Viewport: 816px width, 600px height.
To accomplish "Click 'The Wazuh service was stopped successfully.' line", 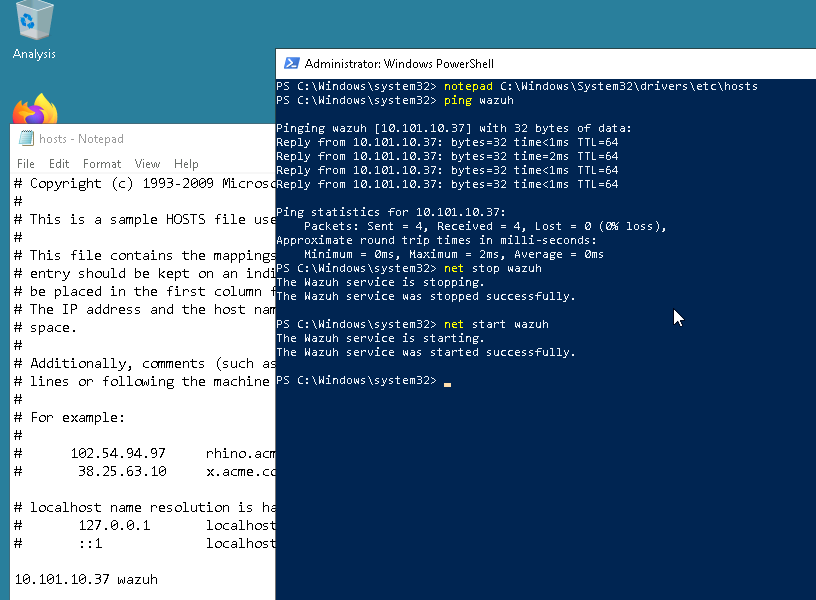I will [x=426, y=297].
